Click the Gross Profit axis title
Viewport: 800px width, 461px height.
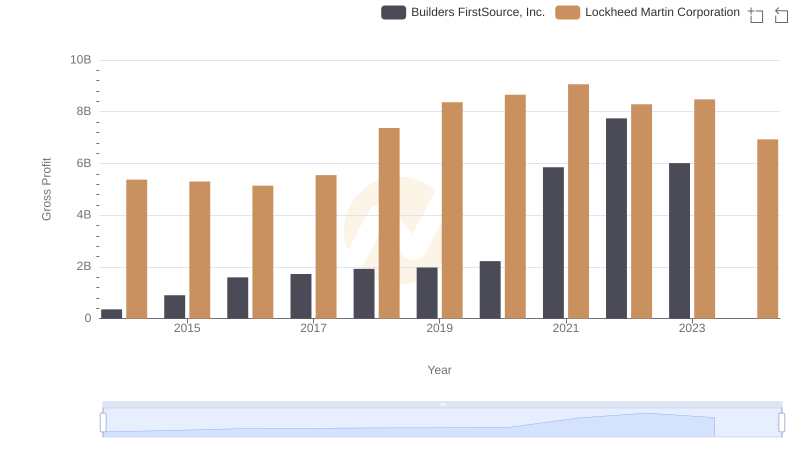(46, 189)
